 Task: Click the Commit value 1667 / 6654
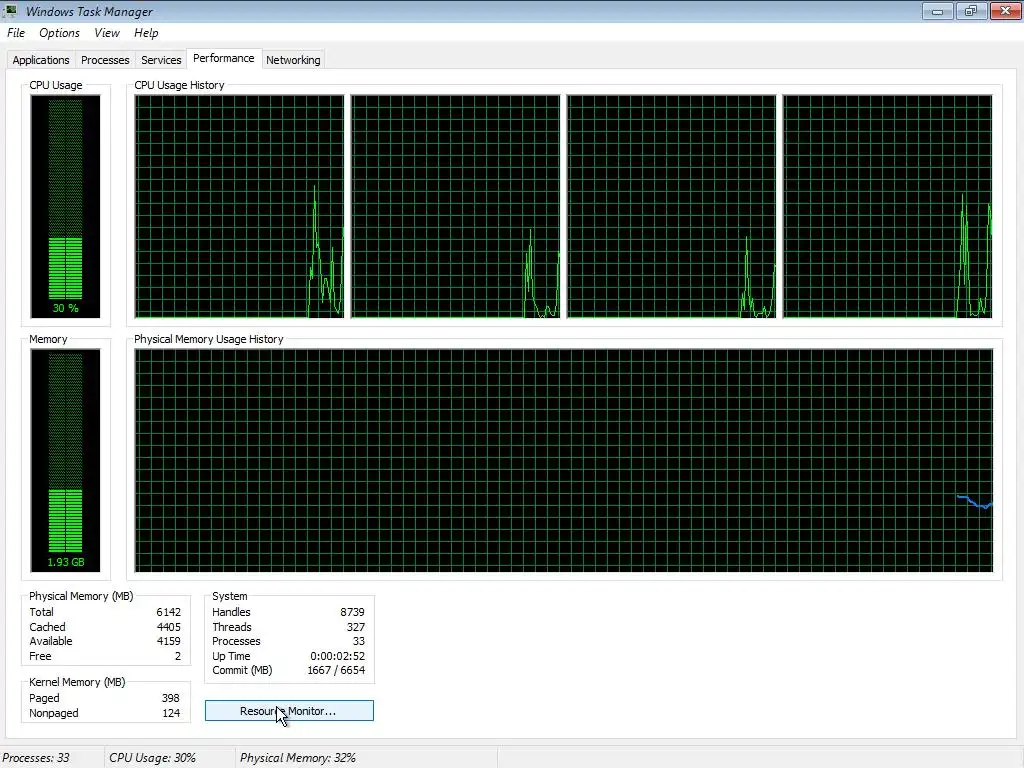(336, 670)
